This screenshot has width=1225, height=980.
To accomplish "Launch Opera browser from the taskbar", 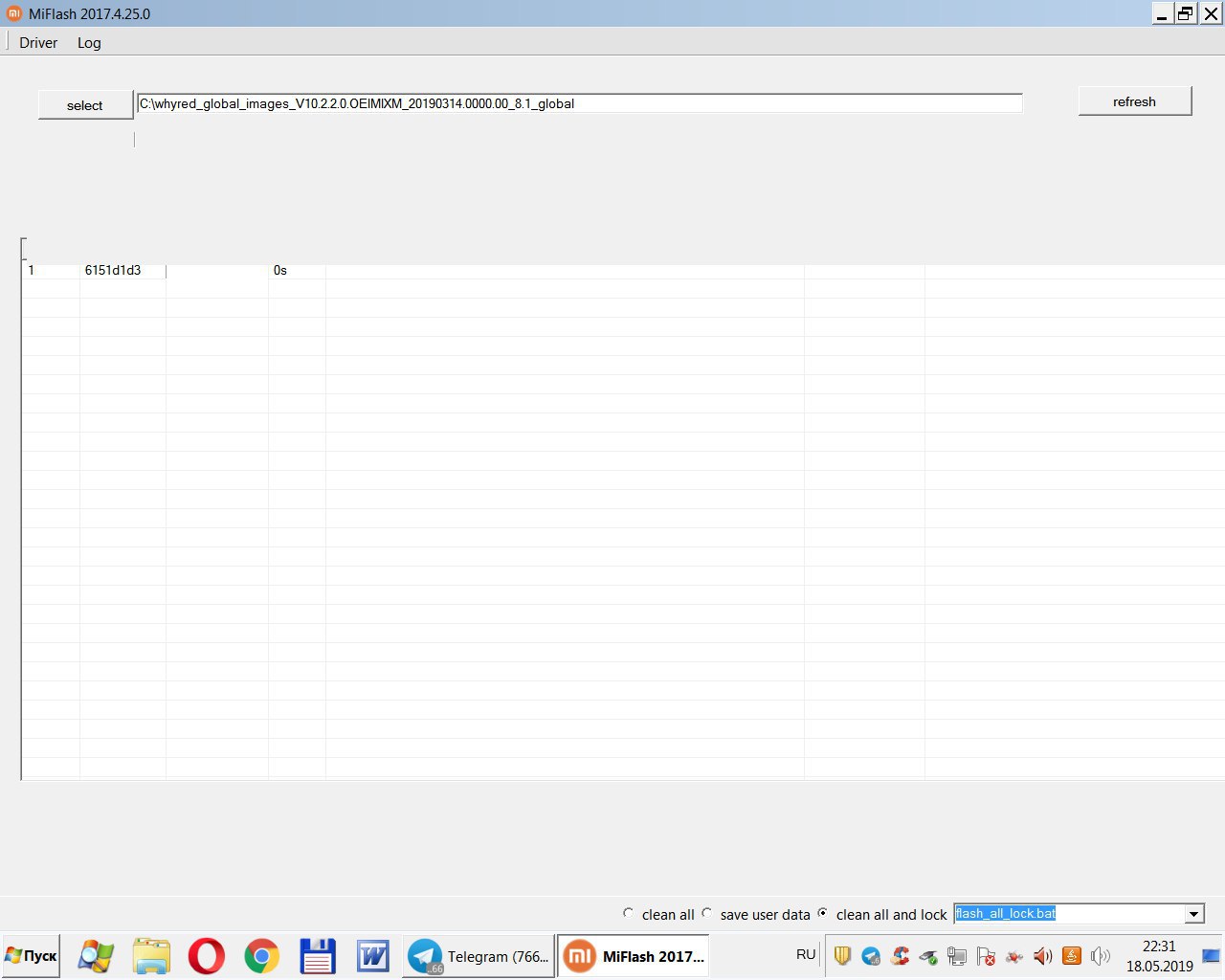I will (206, 956).
